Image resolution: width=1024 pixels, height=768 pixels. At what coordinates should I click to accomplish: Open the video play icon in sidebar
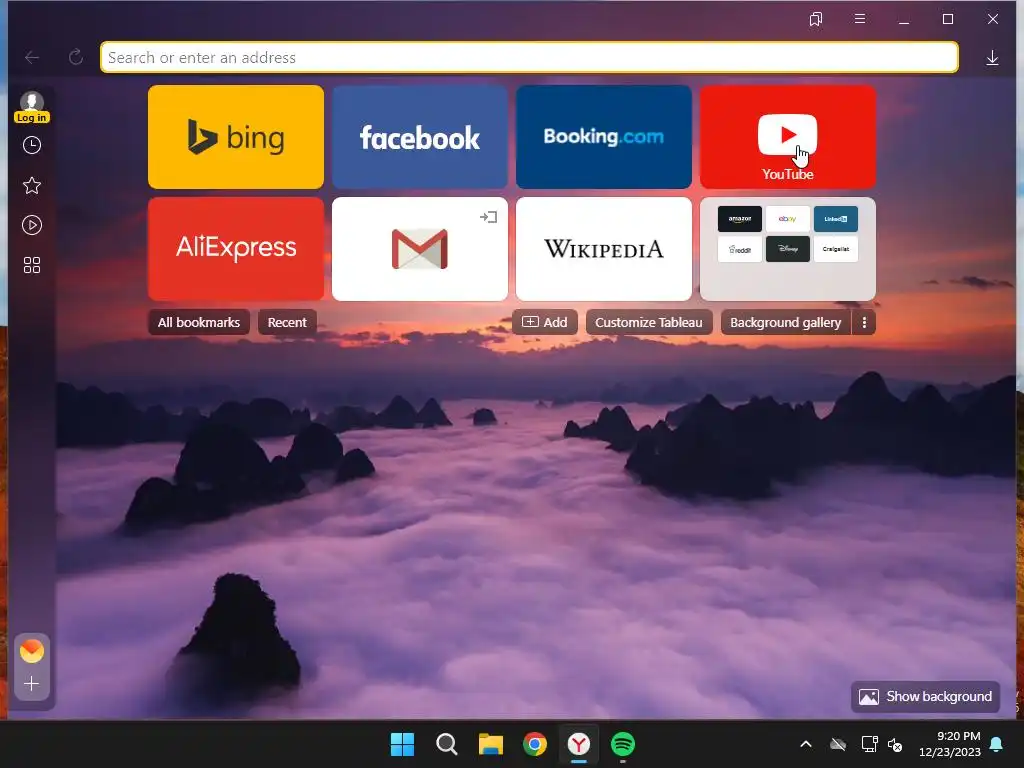click(32, 225)
